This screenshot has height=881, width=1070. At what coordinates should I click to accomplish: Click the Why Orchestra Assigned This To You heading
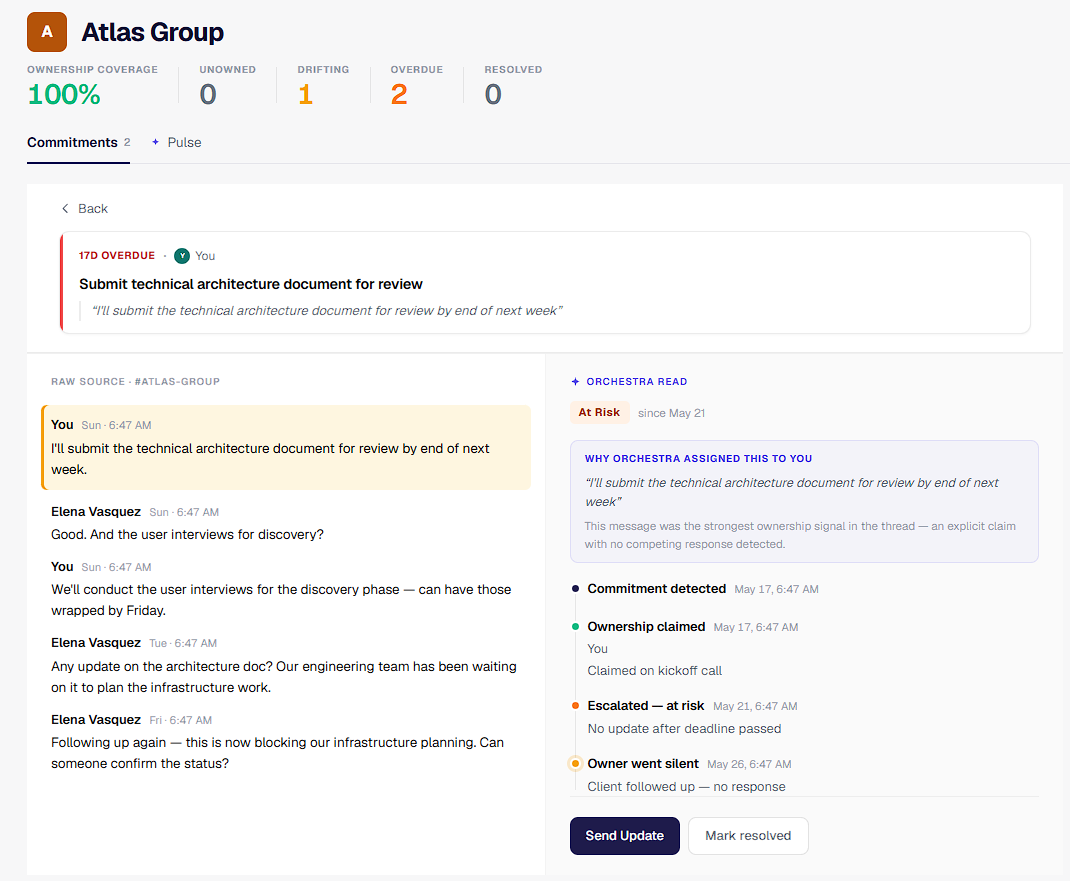click(698, 459)
